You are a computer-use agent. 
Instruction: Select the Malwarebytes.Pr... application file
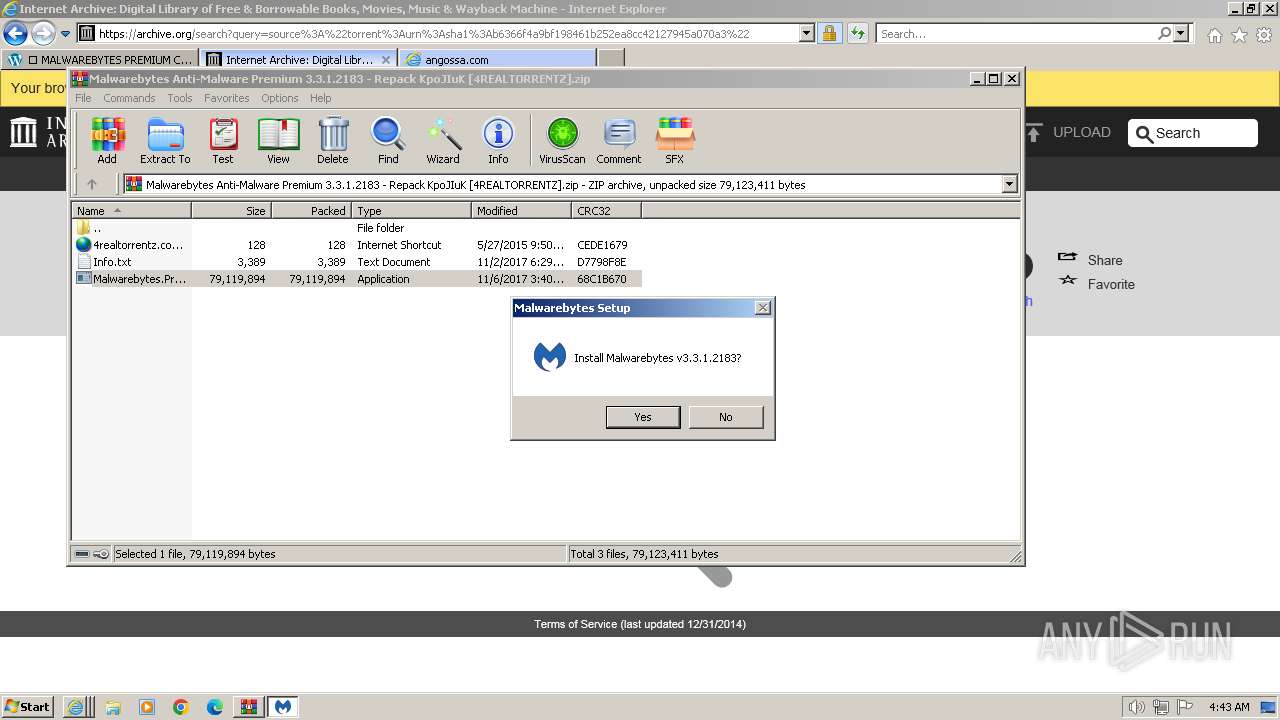click(357, 279)
